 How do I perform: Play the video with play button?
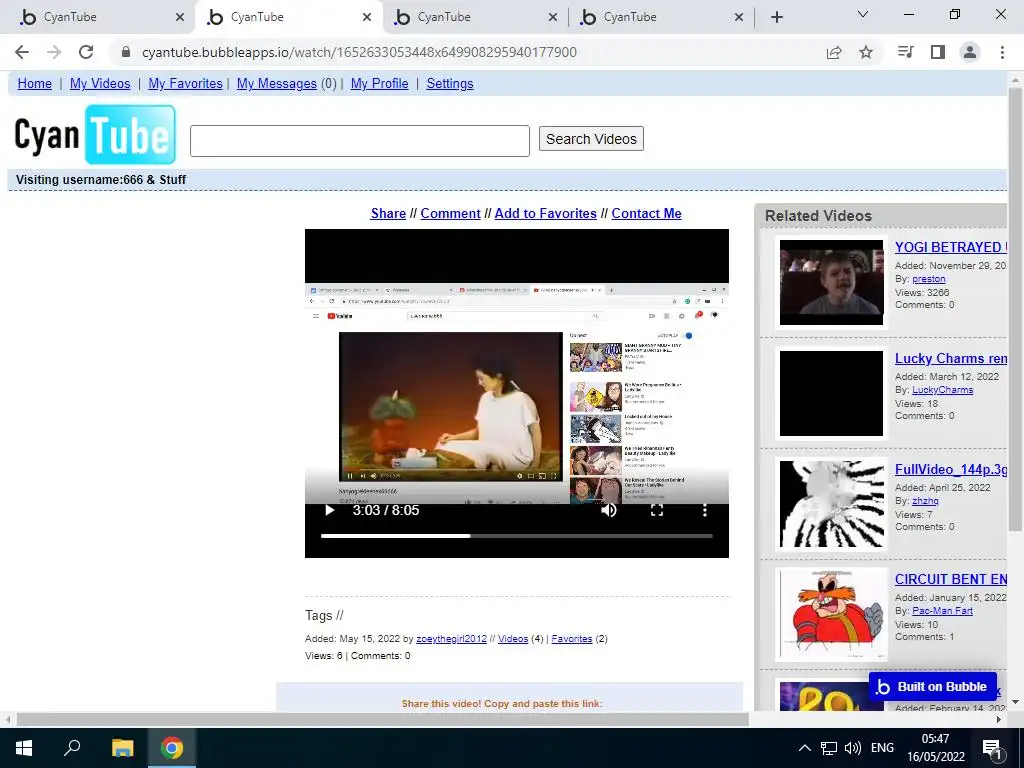(330, 510)
